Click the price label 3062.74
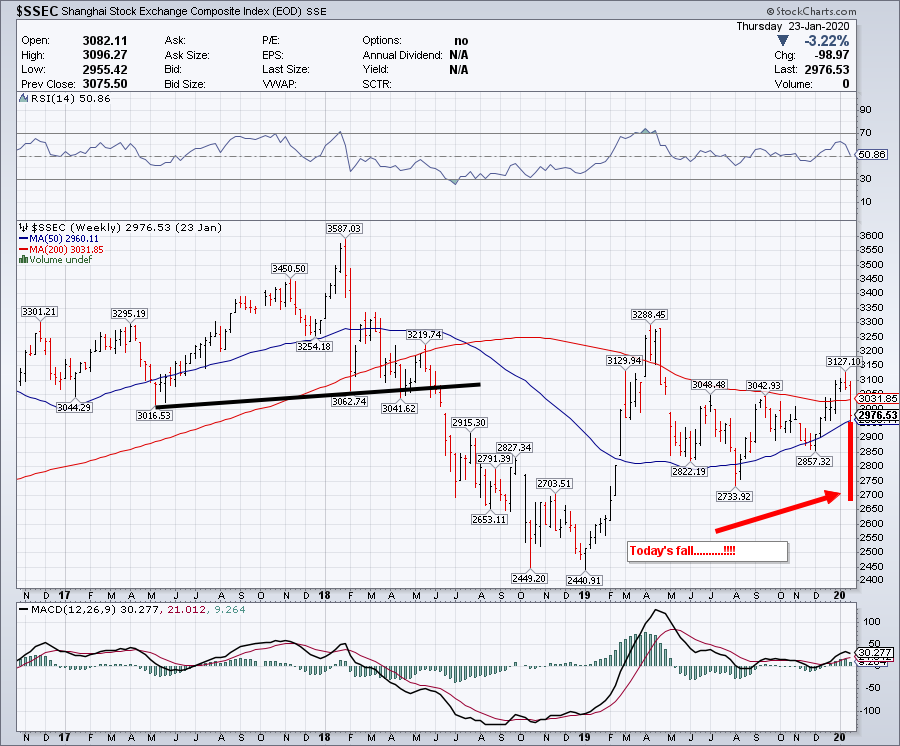 click(x=349, y=402)
